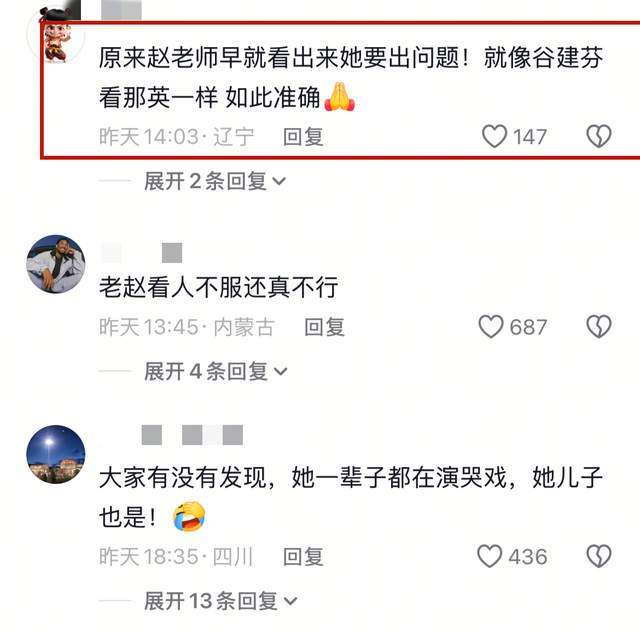This screenshot has width=640, height=631.
Task: Open username above 大家有没有发现 comment
Action: click(x=192, y=435)
